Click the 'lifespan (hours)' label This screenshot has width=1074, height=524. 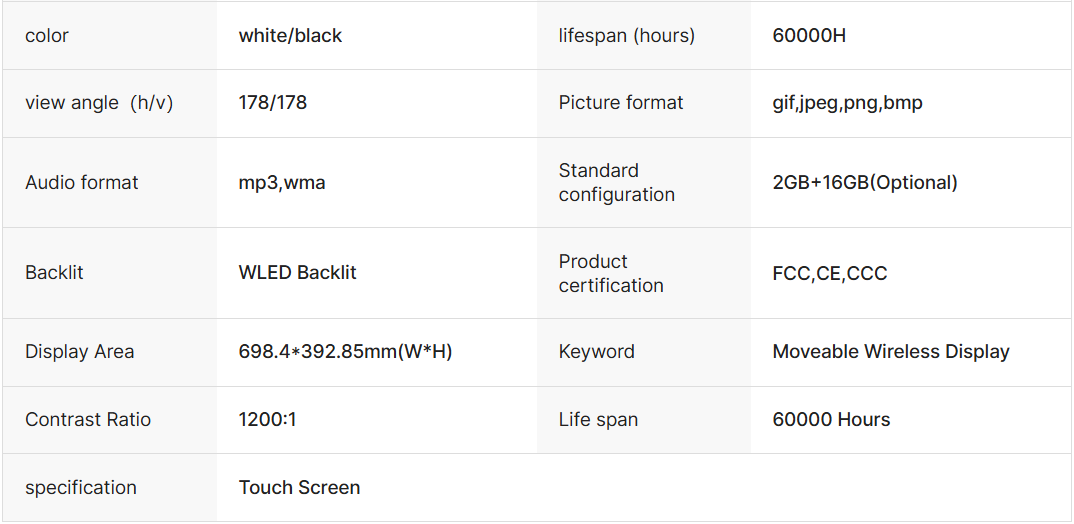tap(626, 36)
